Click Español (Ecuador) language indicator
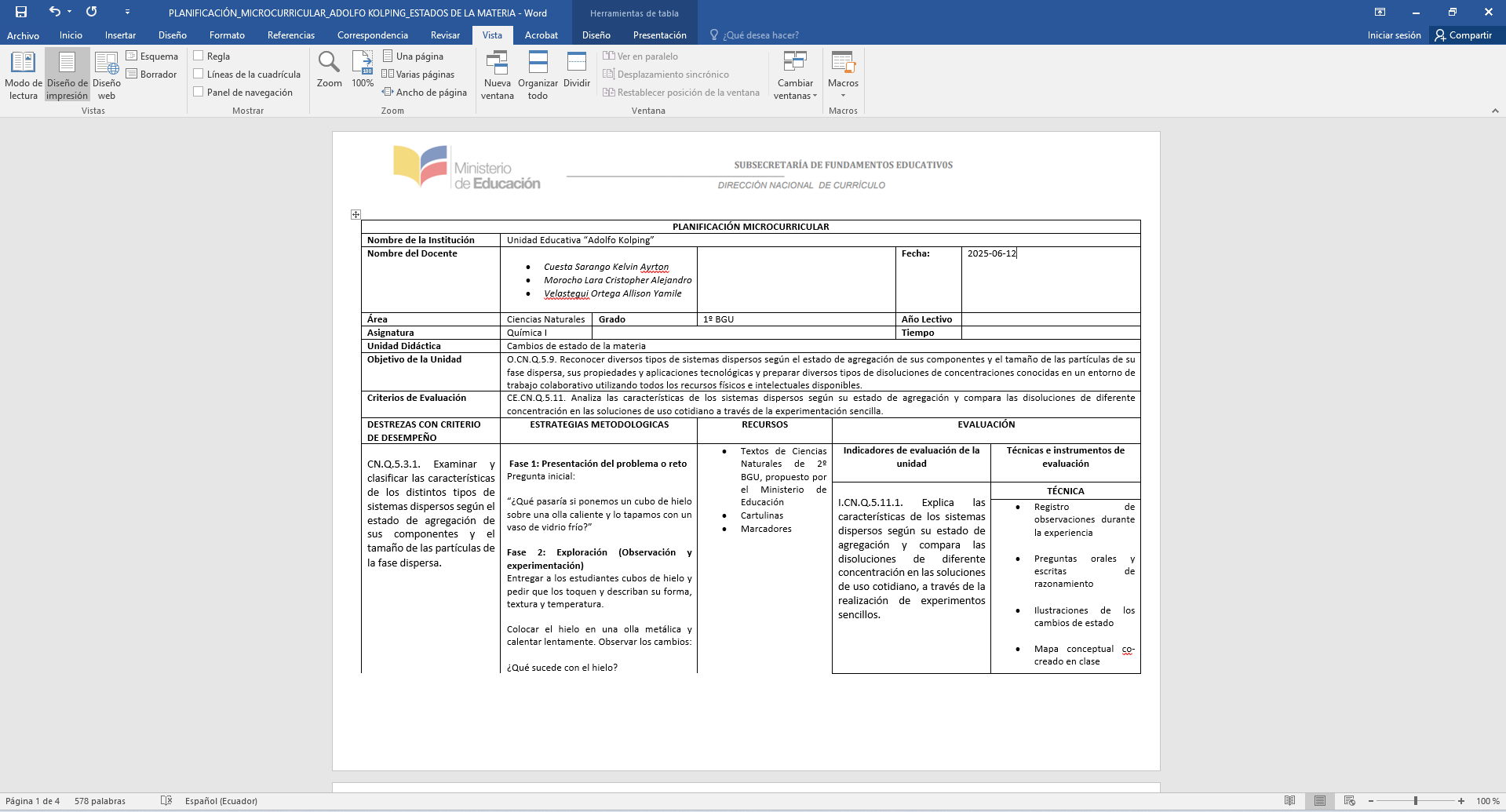Image resolution: width=1506 pixels, height=812 pixels. coord(221,801)
